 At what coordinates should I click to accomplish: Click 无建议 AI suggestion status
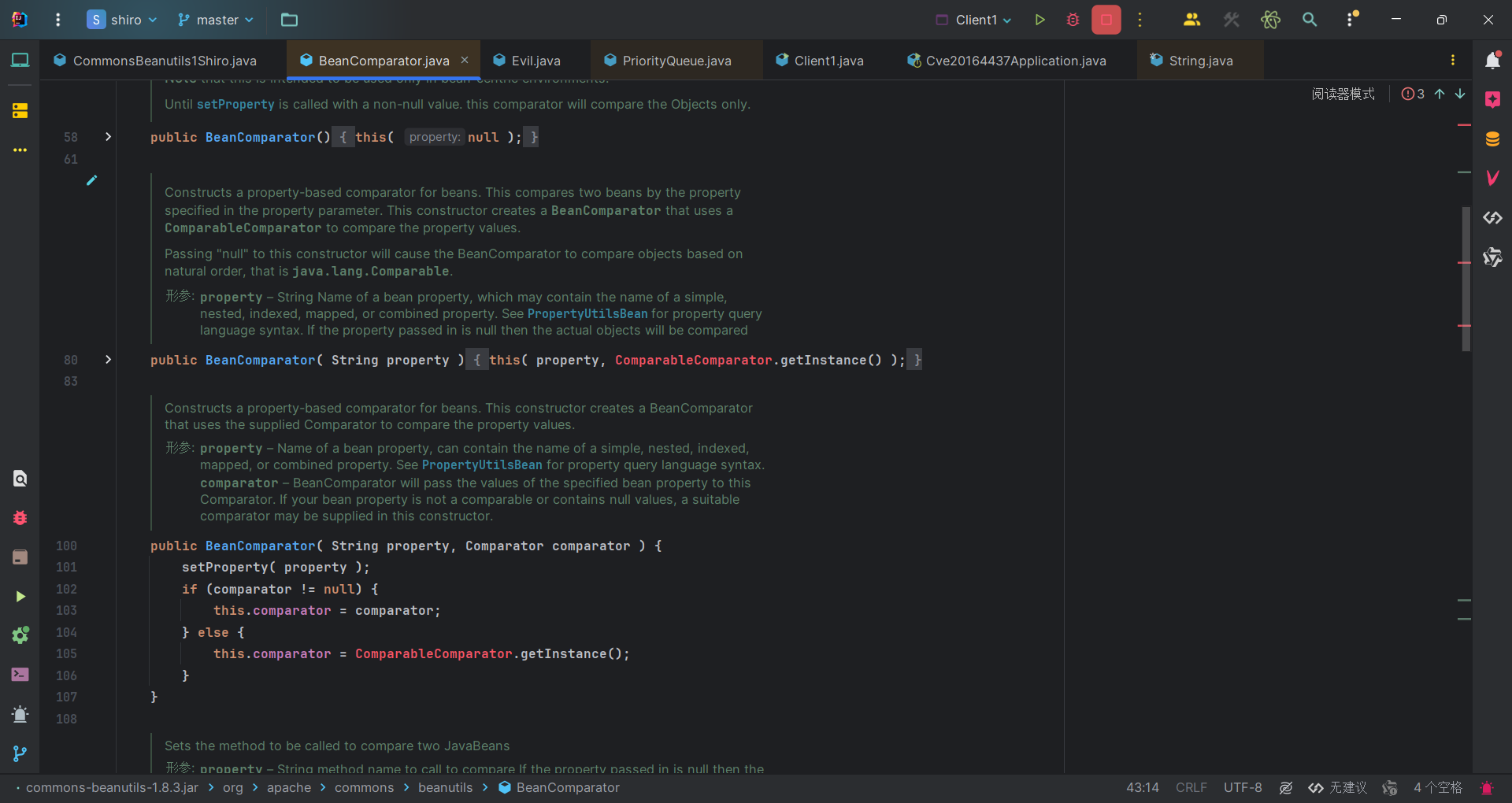(1337, 787)
